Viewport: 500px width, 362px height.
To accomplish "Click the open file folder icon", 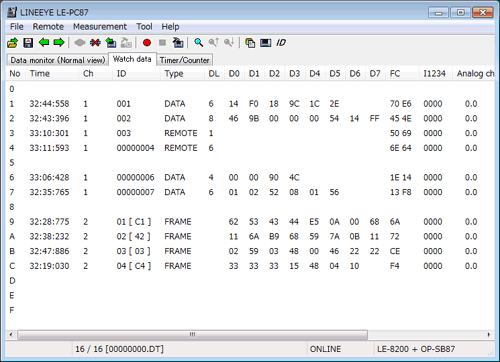I will click(x=13, y=43).
